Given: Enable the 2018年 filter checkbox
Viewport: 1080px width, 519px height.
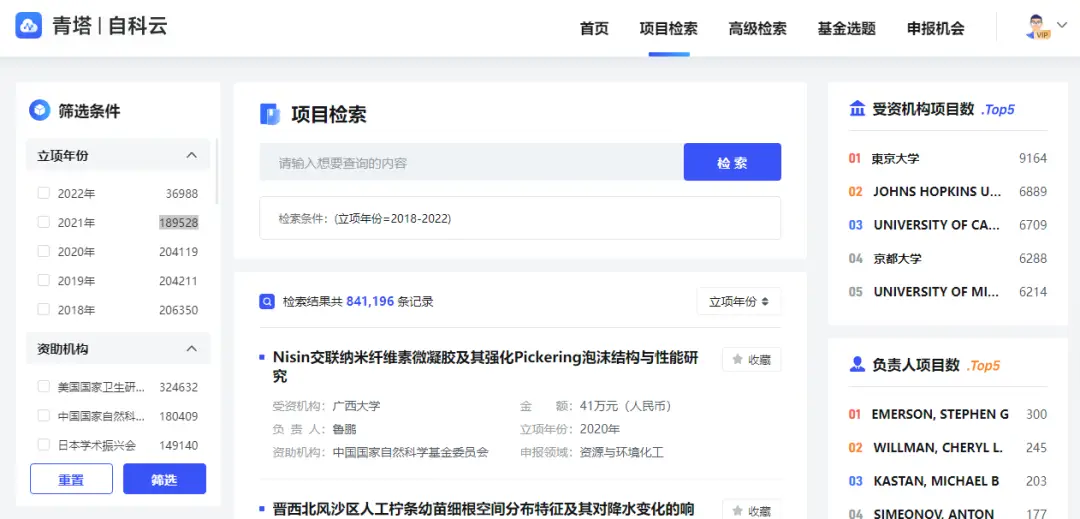Looking at the screenshot, I should [43, 310].
